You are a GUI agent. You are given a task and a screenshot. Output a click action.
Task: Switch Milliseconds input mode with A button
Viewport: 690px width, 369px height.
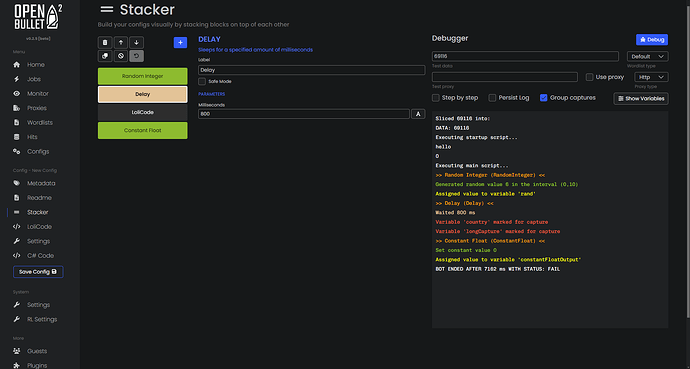[418, 114]
